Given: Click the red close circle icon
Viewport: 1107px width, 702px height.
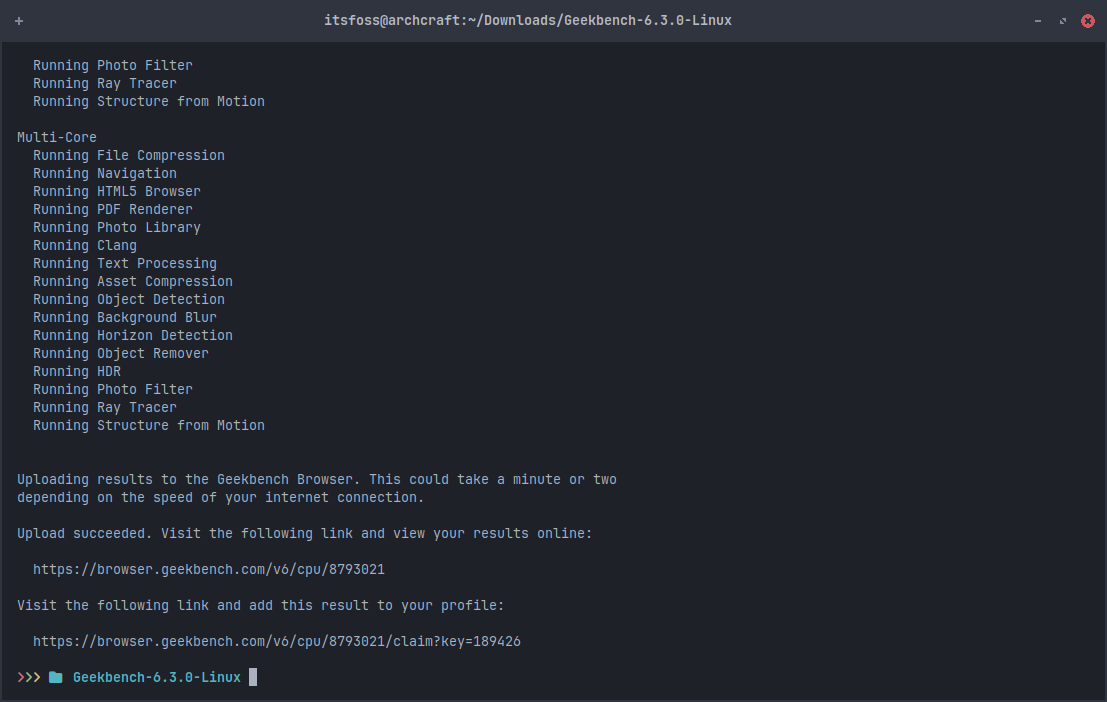Looking at the screenshot, I should click(1088, 20).
